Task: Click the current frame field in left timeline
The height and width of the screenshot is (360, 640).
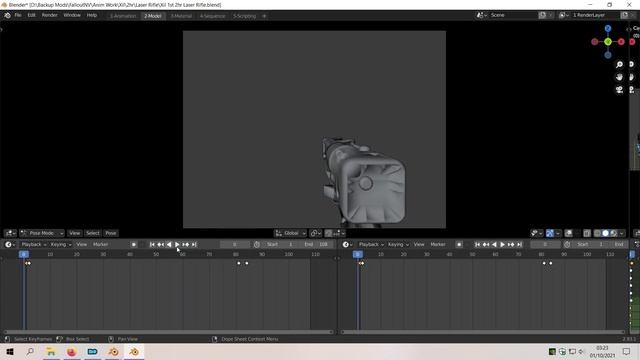Action: point(235,244)
